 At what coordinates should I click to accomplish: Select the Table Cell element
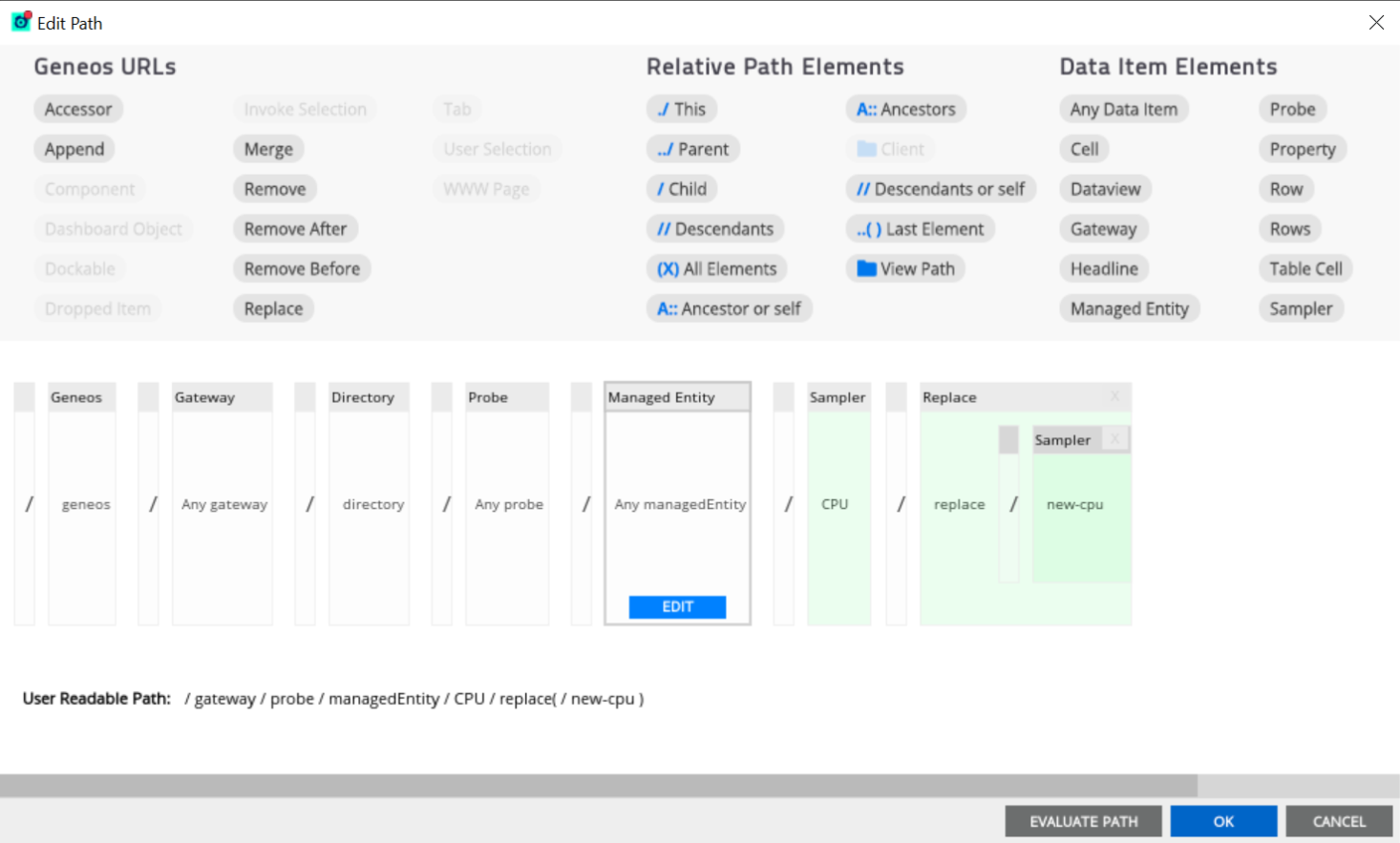[x=1305, y=269]
